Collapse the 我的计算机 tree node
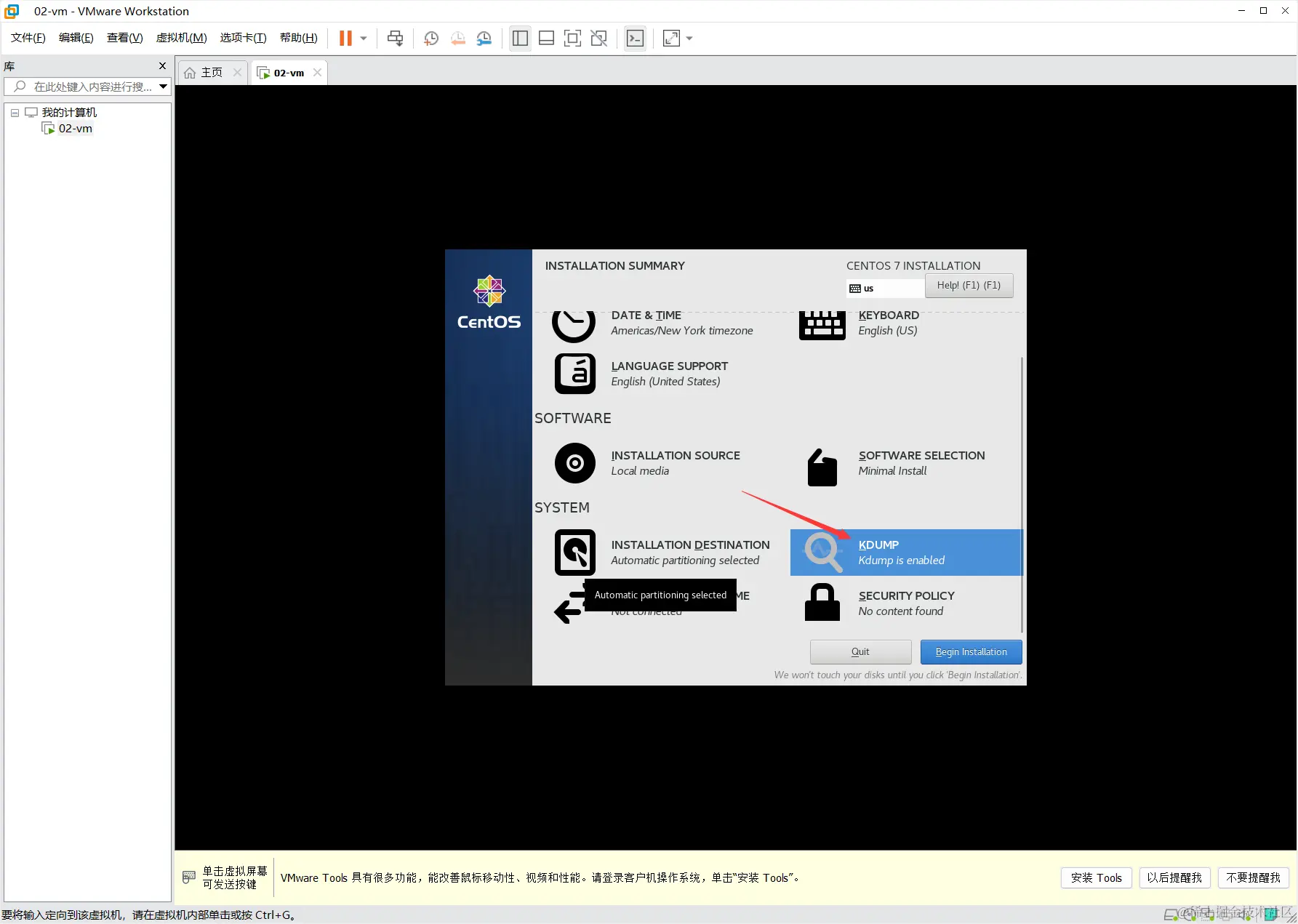The height and width of the screenshot is (924, 1298). [x=15, y=113]
